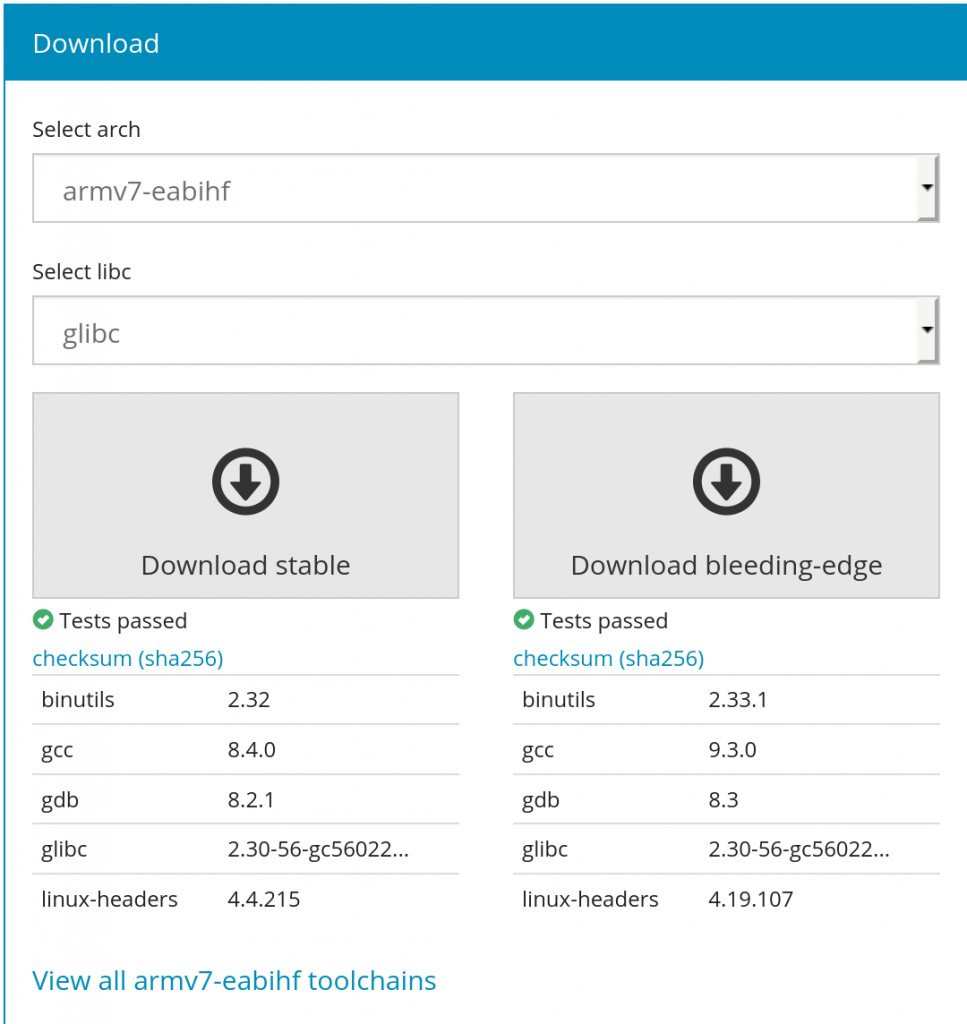Click the green check icon under bleeding-edge

[x=524, y=620]
